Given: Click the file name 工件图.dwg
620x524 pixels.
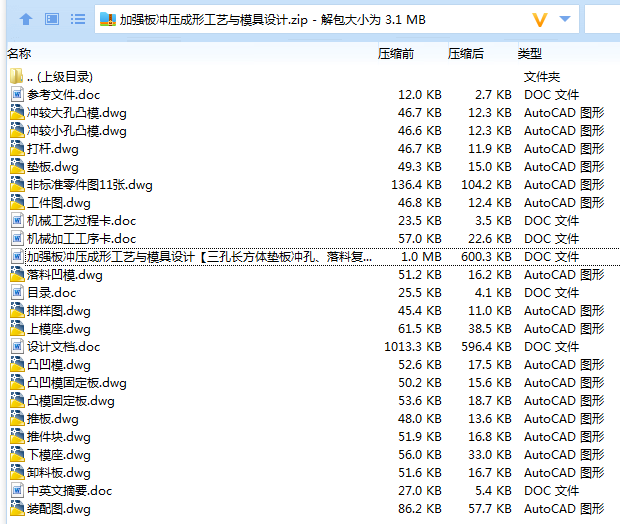Looking at the screenshot, I should [59, 203].
